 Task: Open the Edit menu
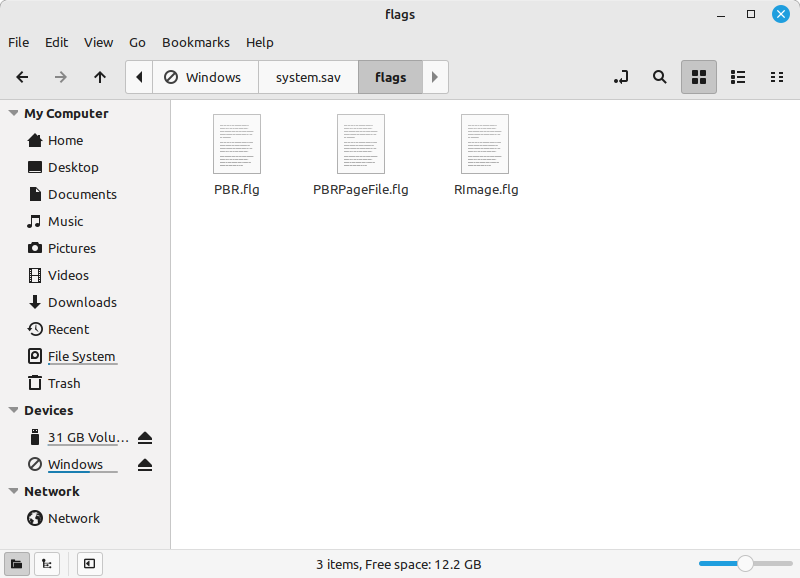coord(56,42)
